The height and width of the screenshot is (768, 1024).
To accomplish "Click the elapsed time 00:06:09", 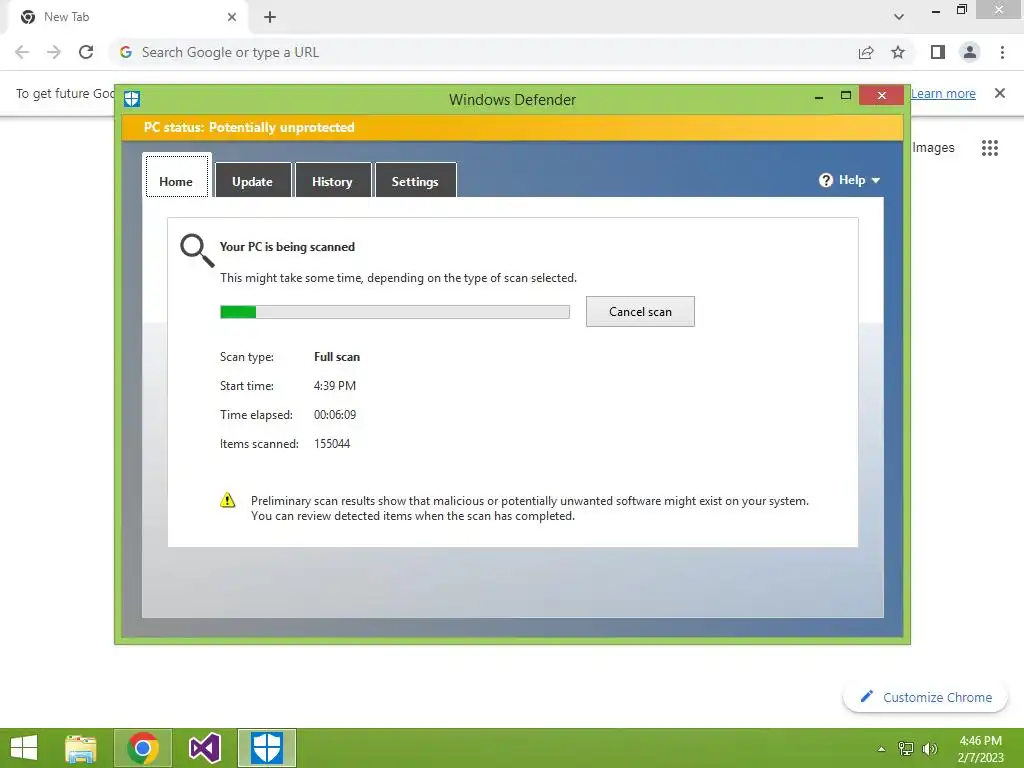I will tap(335, 415).
